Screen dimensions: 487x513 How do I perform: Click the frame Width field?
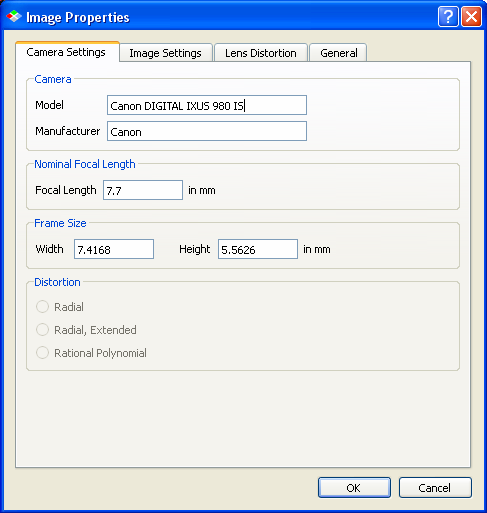[114, 249]
